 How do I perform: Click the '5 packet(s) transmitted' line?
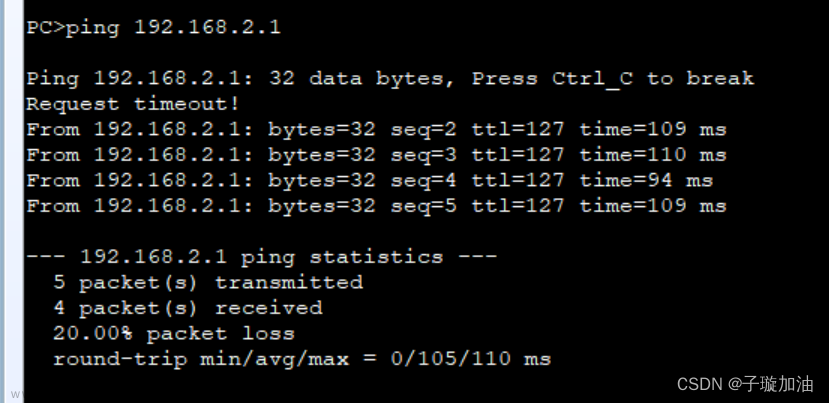click(208, 282)
